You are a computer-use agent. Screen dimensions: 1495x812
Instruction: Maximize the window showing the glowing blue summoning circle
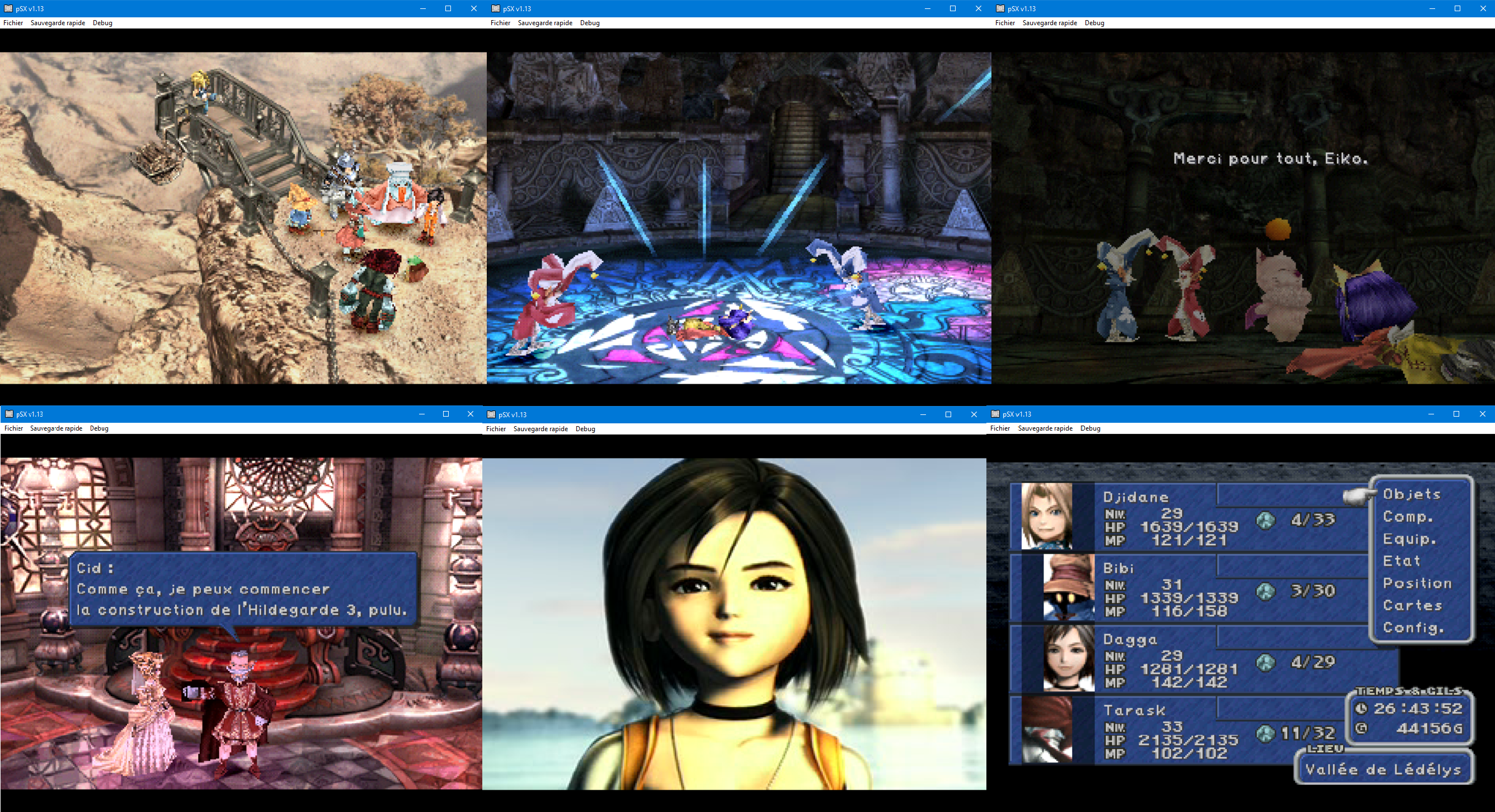[x=952, y=8]
